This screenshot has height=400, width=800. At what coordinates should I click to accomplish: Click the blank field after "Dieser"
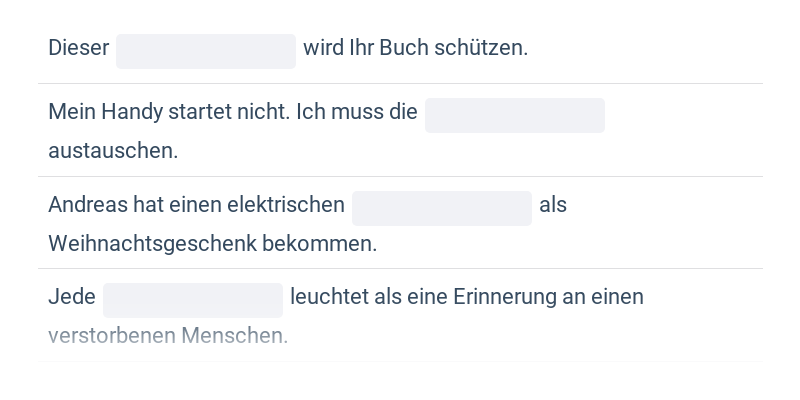pyautogui.click(x=205, y=51)
